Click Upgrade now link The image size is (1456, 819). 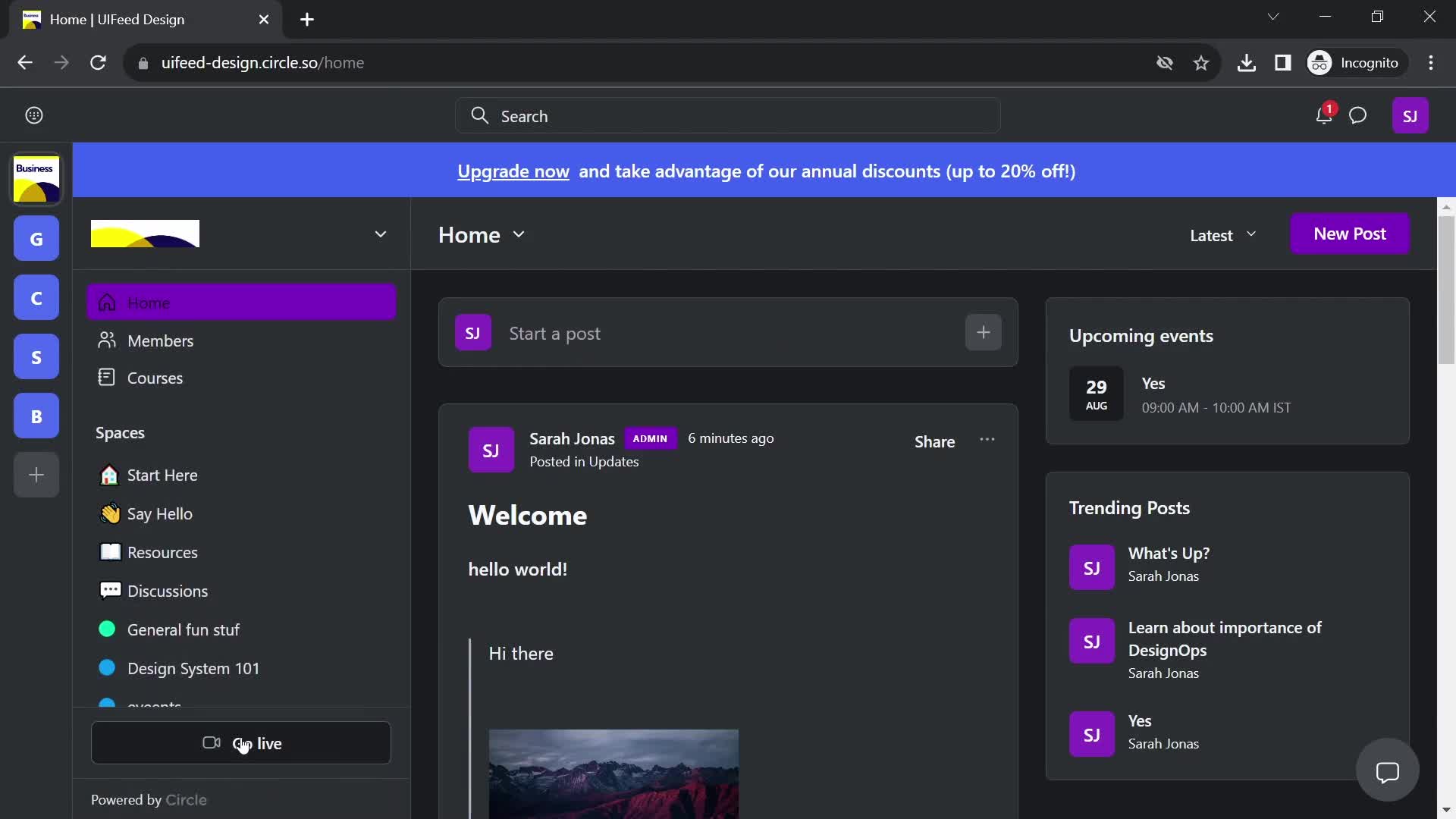[513, 170]
